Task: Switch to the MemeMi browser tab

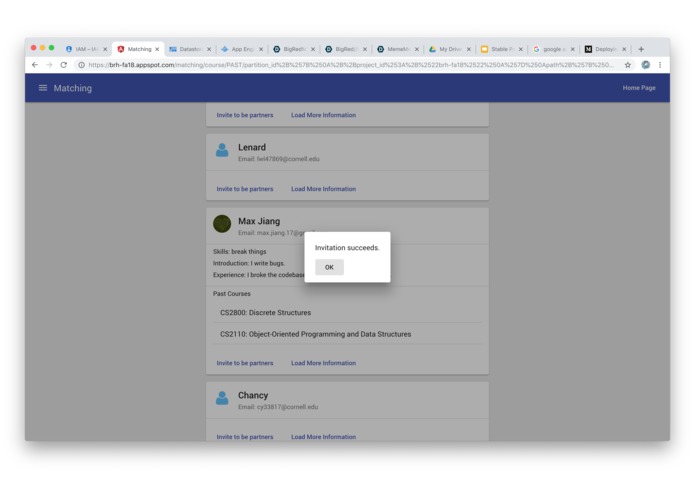Action: click(x=398, y=49)
